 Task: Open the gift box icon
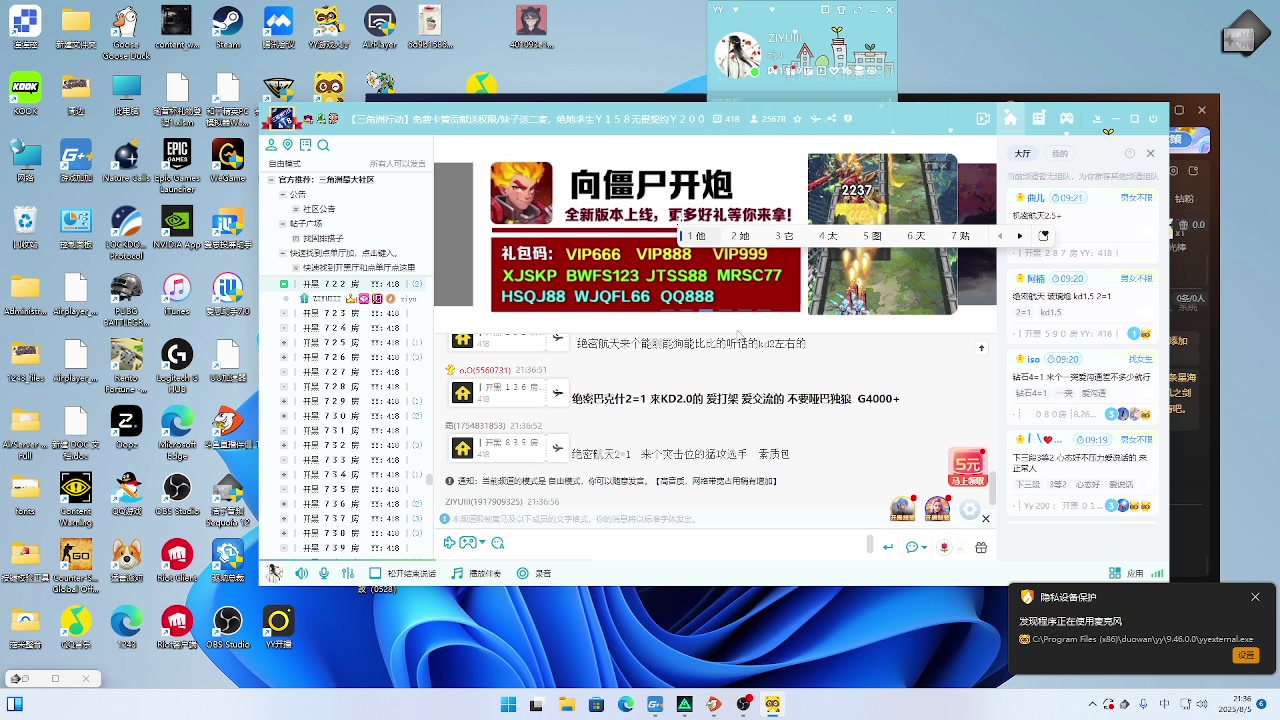(x=981, y=547)
